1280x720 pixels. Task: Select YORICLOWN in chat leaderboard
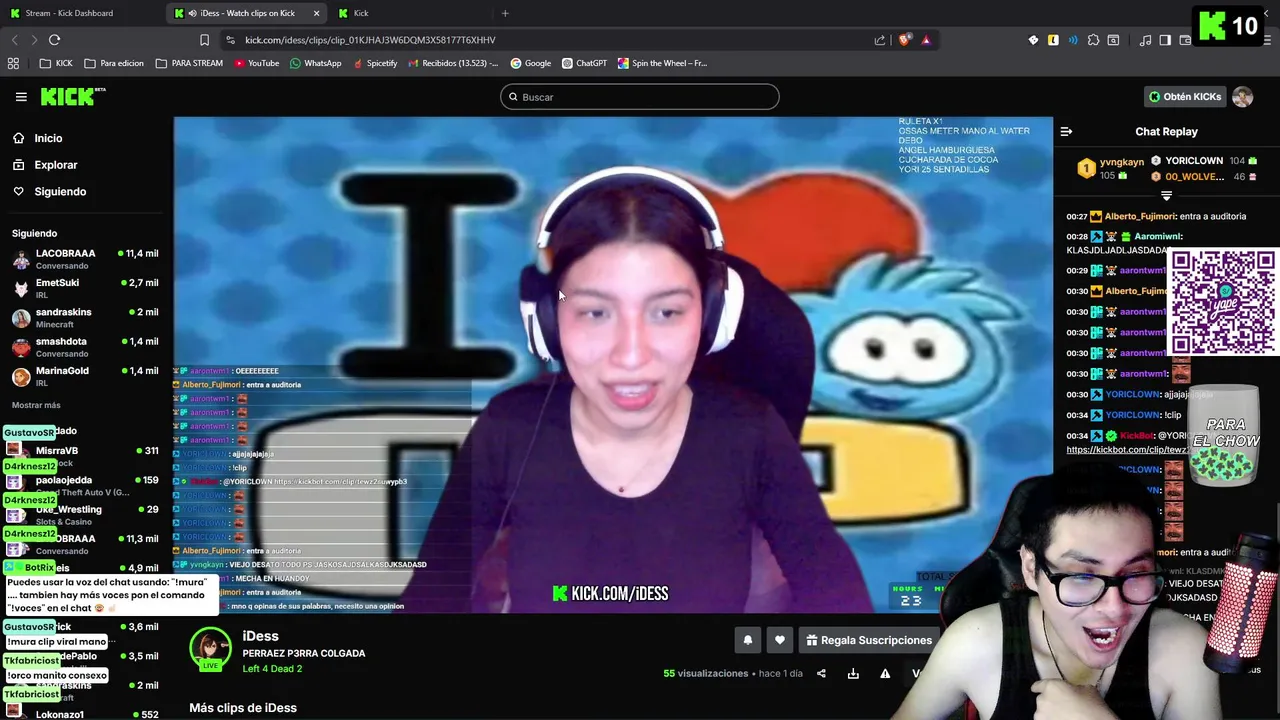click(x=1194, y=161)
